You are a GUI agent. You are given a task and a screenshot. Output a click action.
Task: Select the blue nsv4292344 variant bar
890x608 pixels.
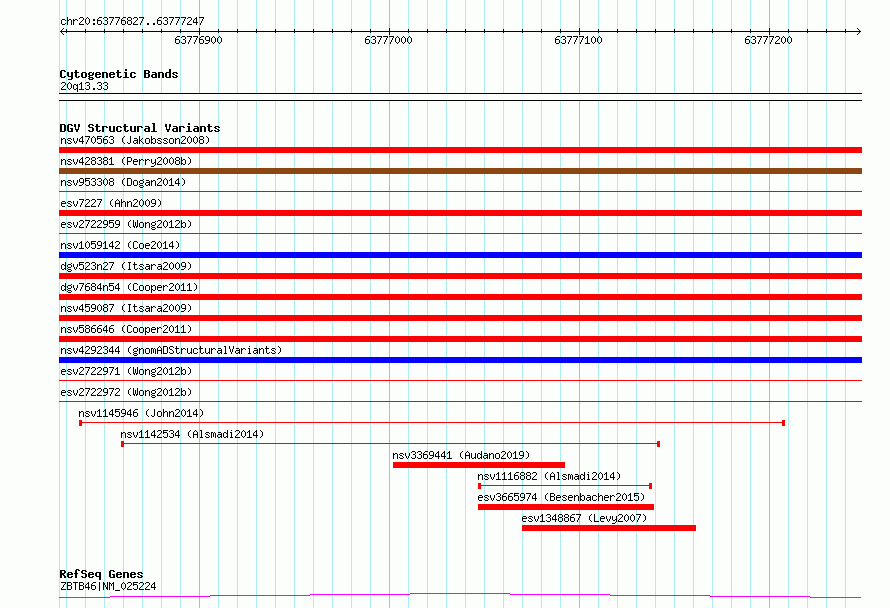tap(460, 360)
